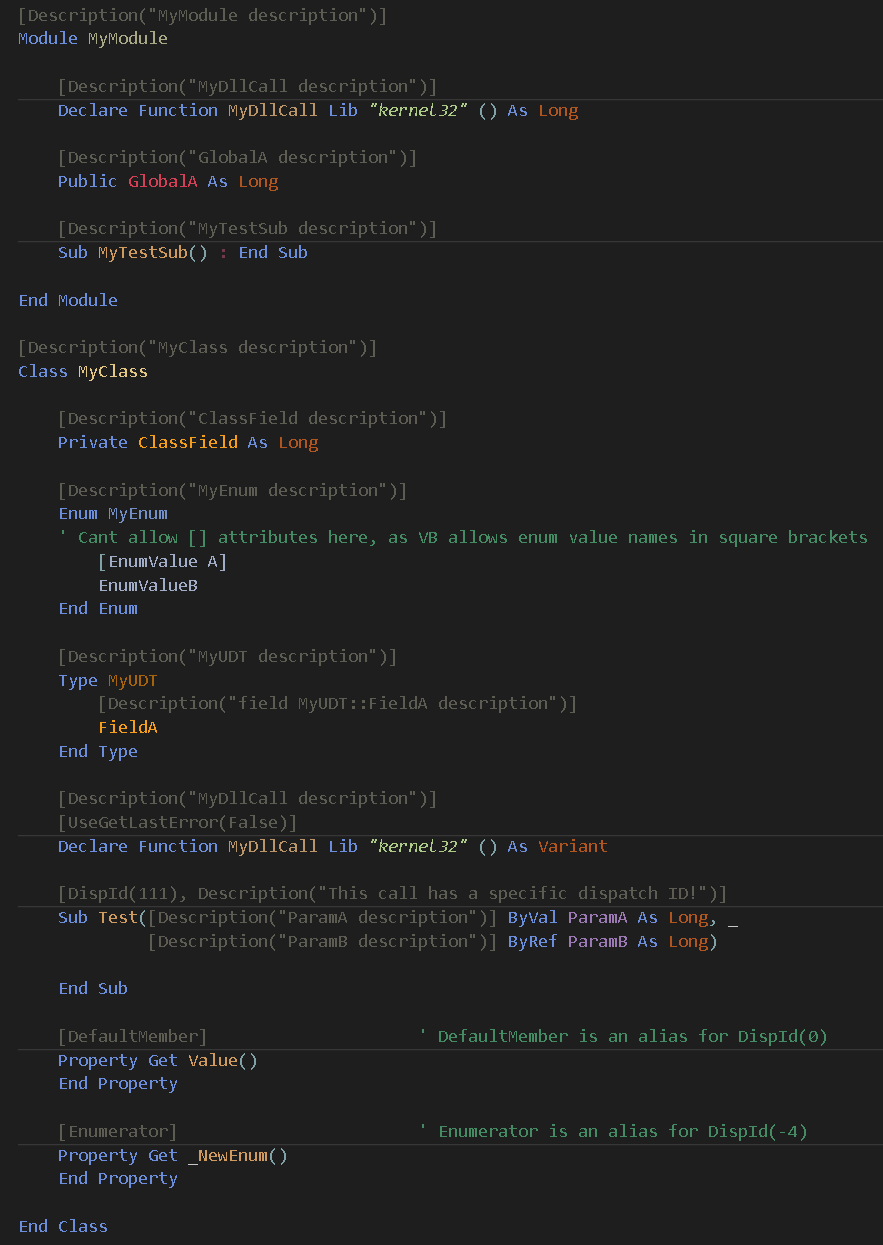Image resolution: width=883 pixels, height=1245 pixels.
Task: Click the 'End Class' line
Action: click(x=63, y=1227)
